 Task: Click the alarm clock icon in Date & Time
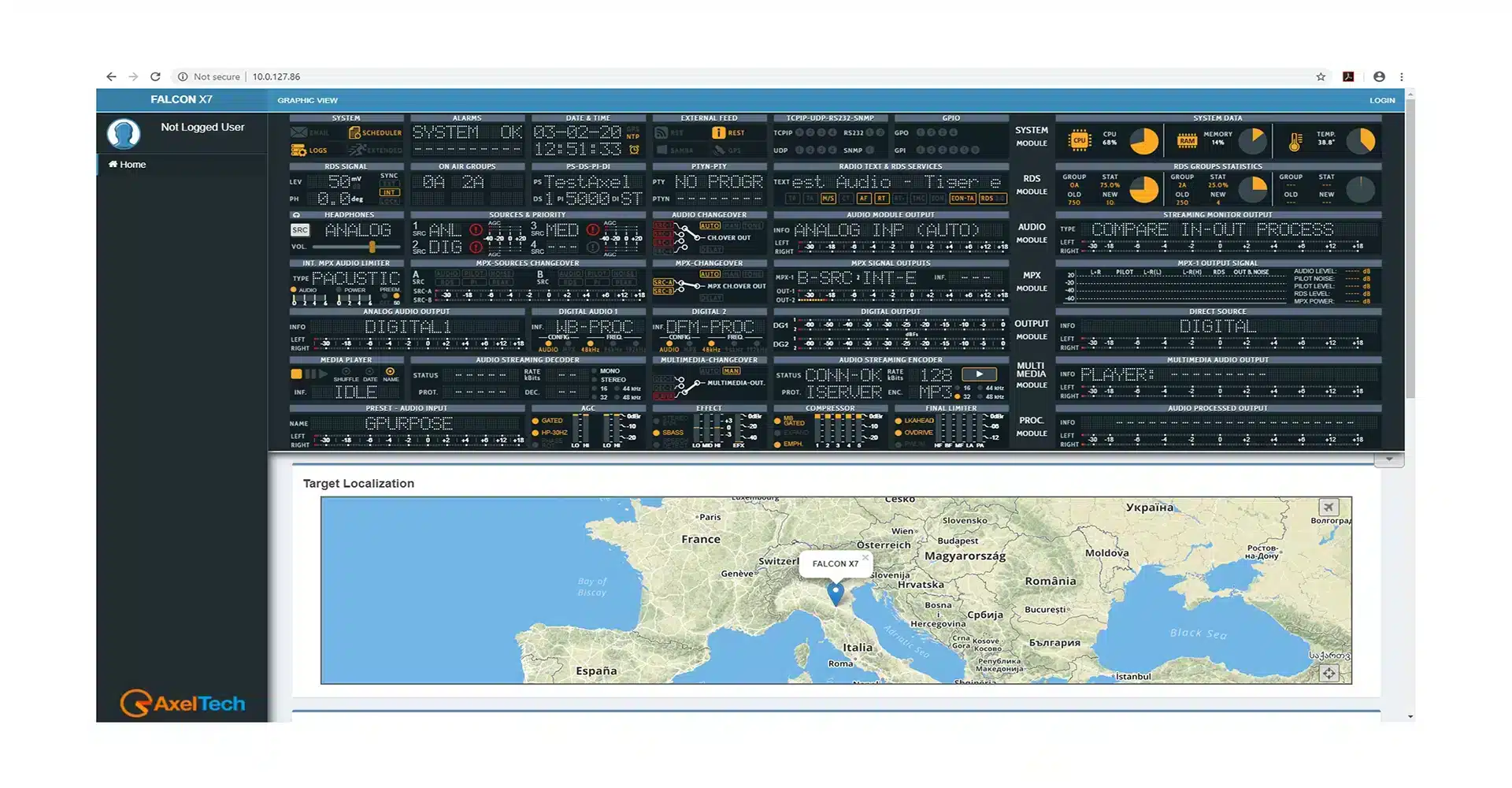[x=634, y=150]
